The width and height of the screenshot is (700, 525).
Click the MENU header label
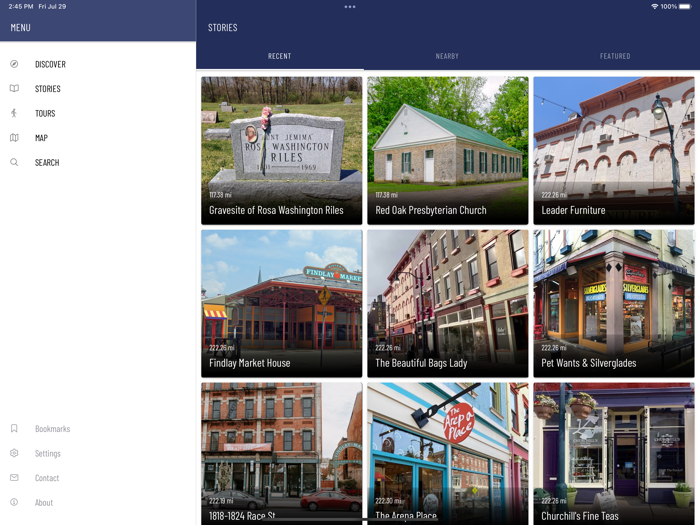click(x=21, y=28)
